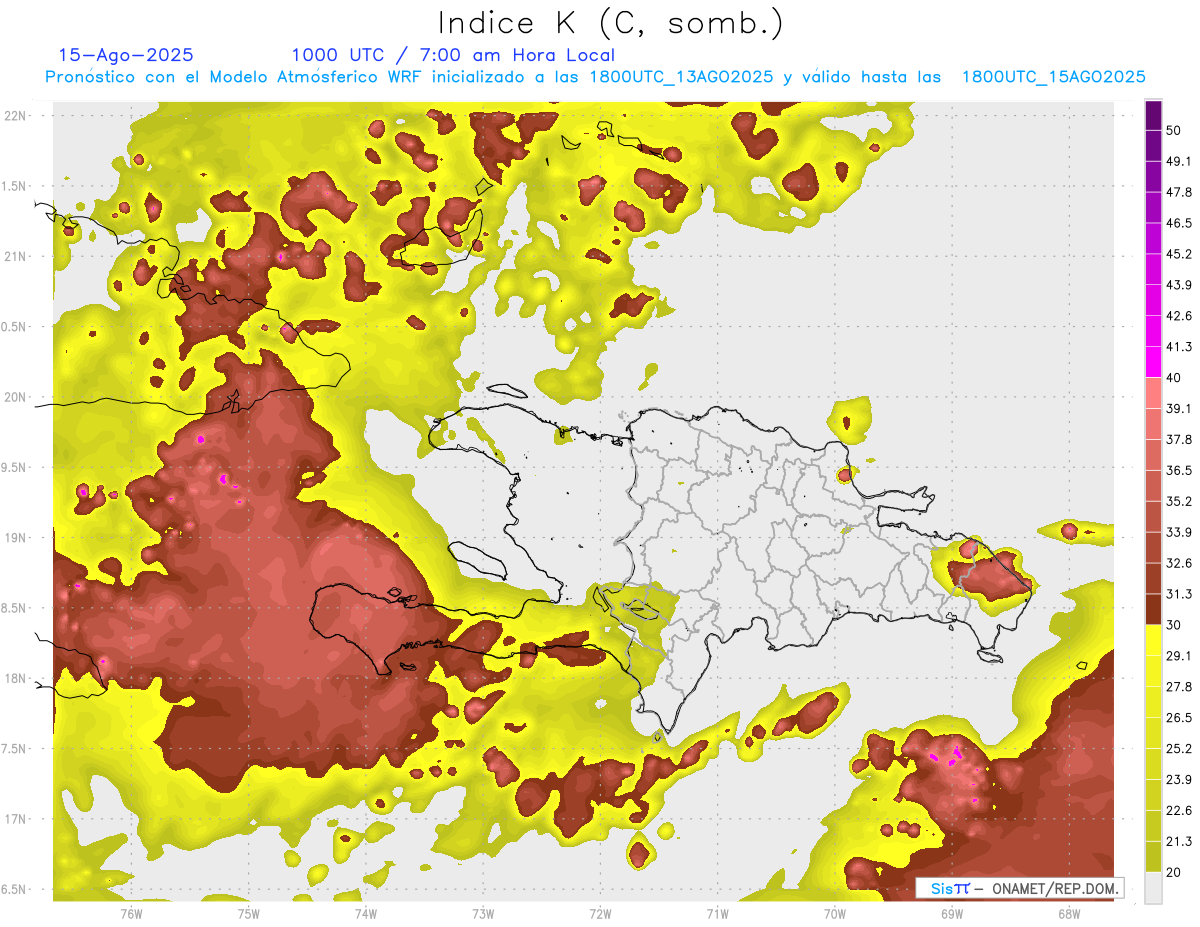The height and width of the screenshot is (927, 1200).
Task: Click the dark brown segment between 30 and 31.3
Action: [x=1153, y=609]
